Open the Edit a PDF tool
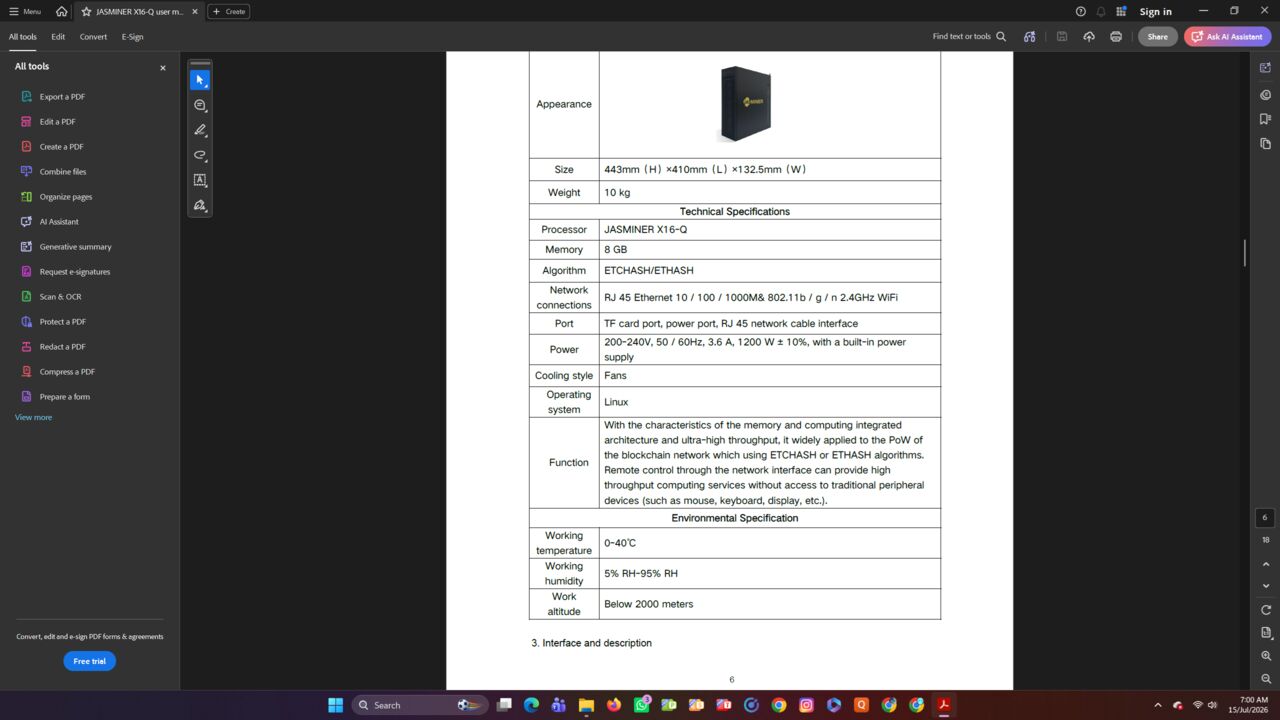Viewport: 1280px width, 720px height. [57, 122]
